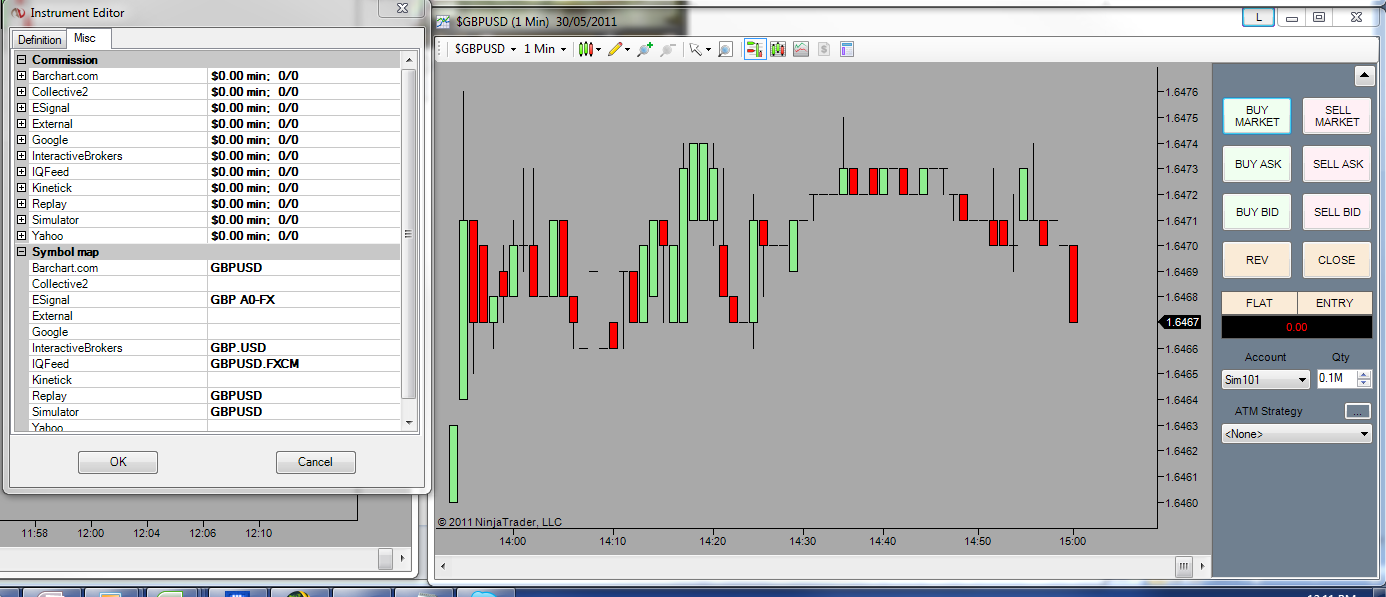Open the Account Sim101 dropdown
Screen dimensions: 1386x597
[x=1266, y=380]
